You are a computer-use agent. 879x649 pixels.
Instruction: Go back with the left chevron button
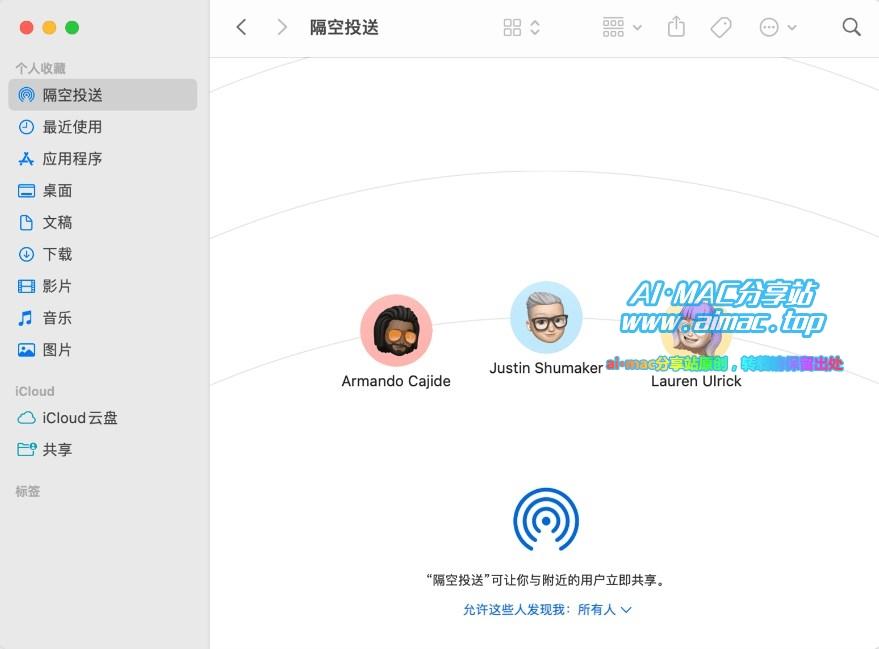(x=242, y=27)
